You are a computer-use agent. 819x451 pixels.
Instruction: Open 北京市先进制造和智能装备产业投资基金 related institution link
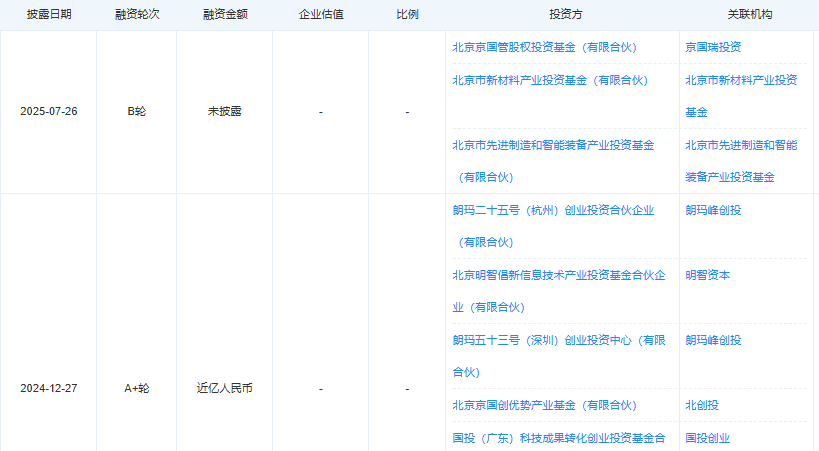[x=741, y=161]
